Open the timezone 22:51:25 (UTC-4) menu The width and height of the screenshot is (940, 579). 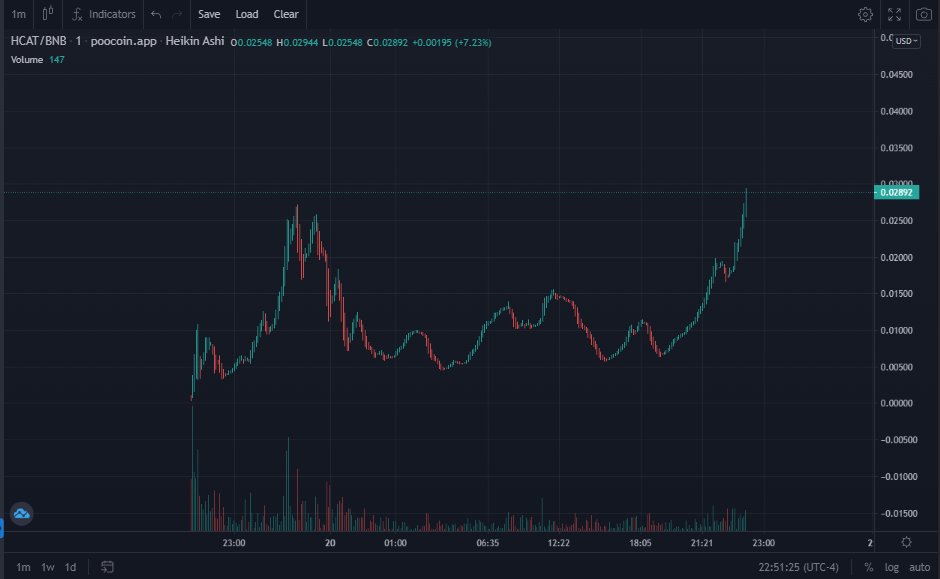coord(798,567)
